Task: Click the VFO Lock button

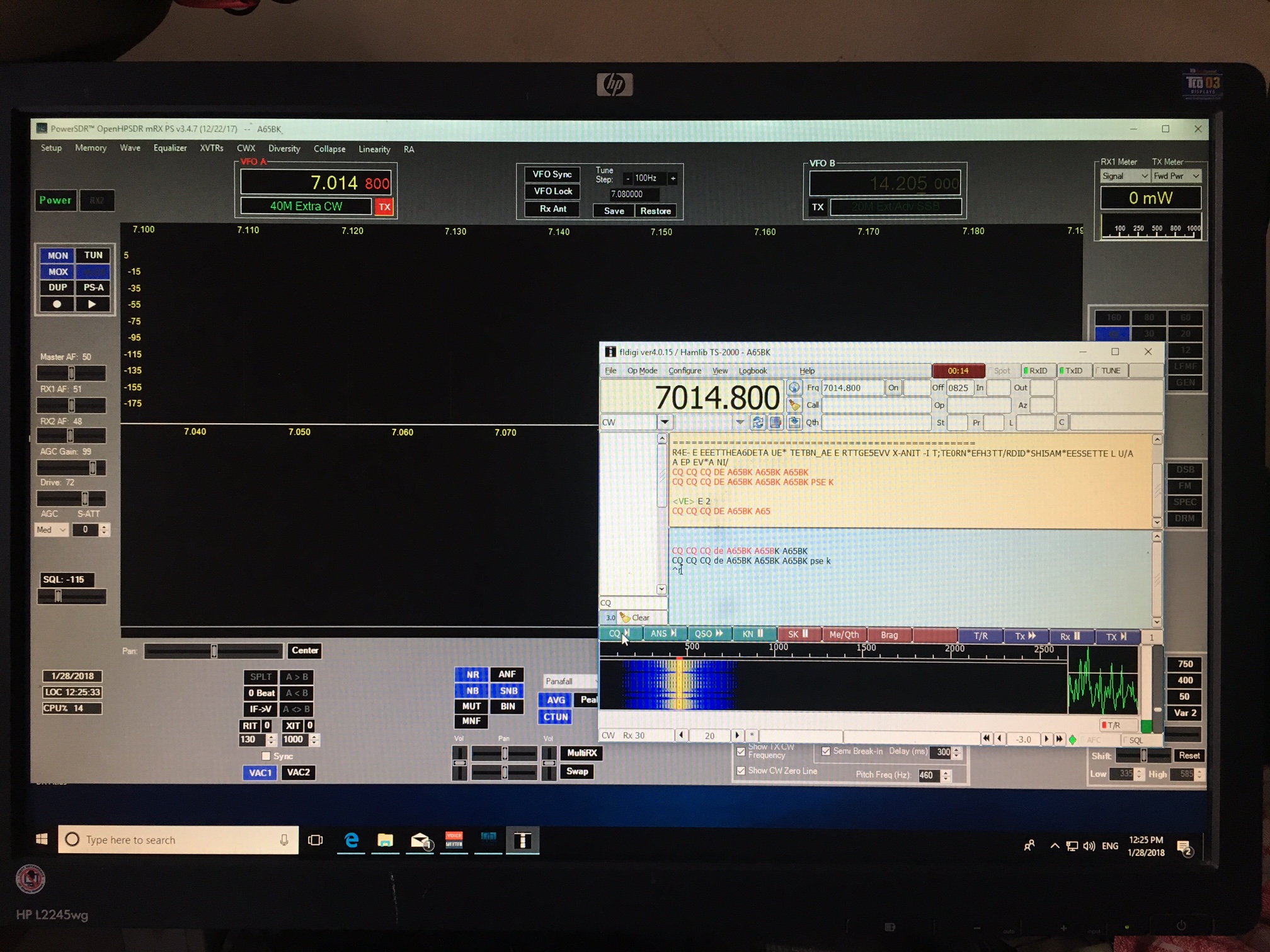Action: click(x=552, y=191)
